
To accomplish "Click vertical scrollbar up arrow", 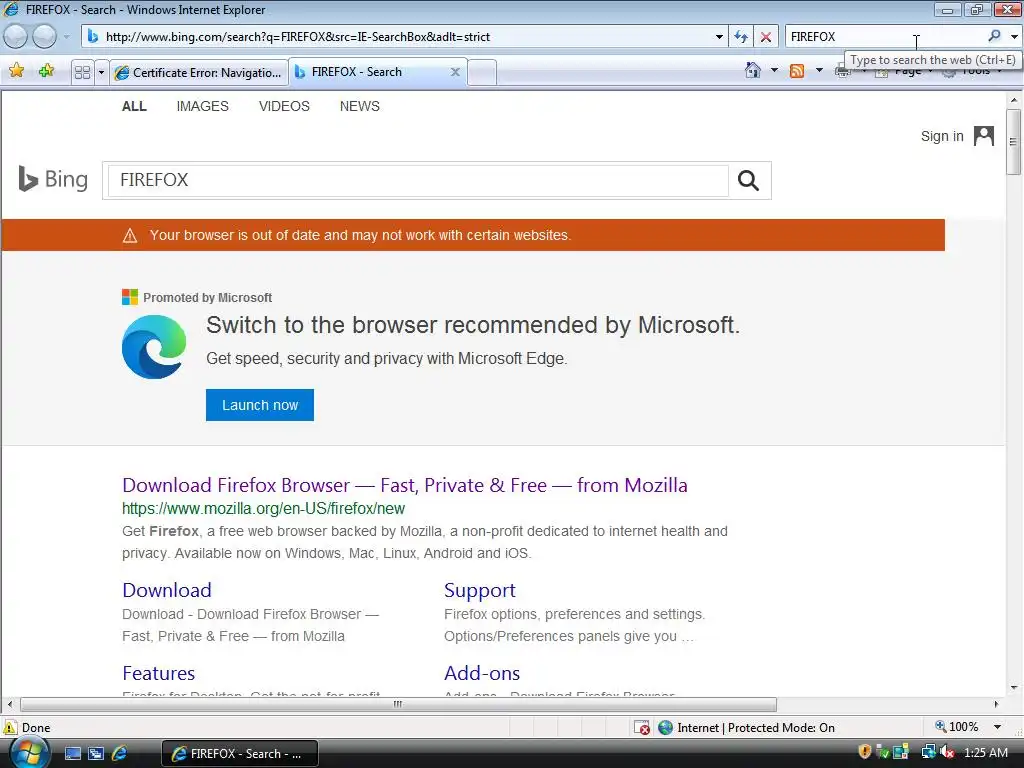I will click(x=1014, y=100).
